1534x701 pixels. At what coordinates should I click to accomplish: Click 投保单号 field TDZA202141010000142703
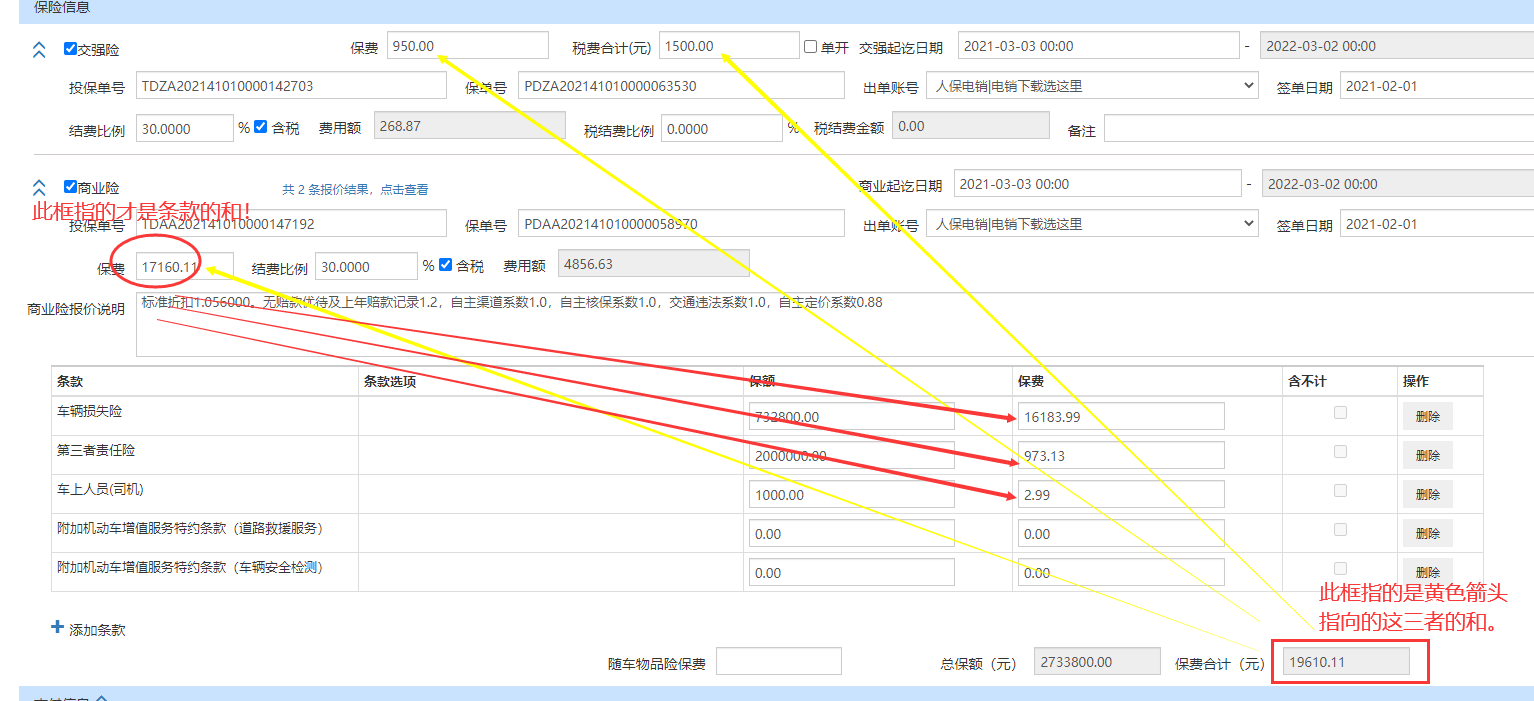[x=291, y=86]
